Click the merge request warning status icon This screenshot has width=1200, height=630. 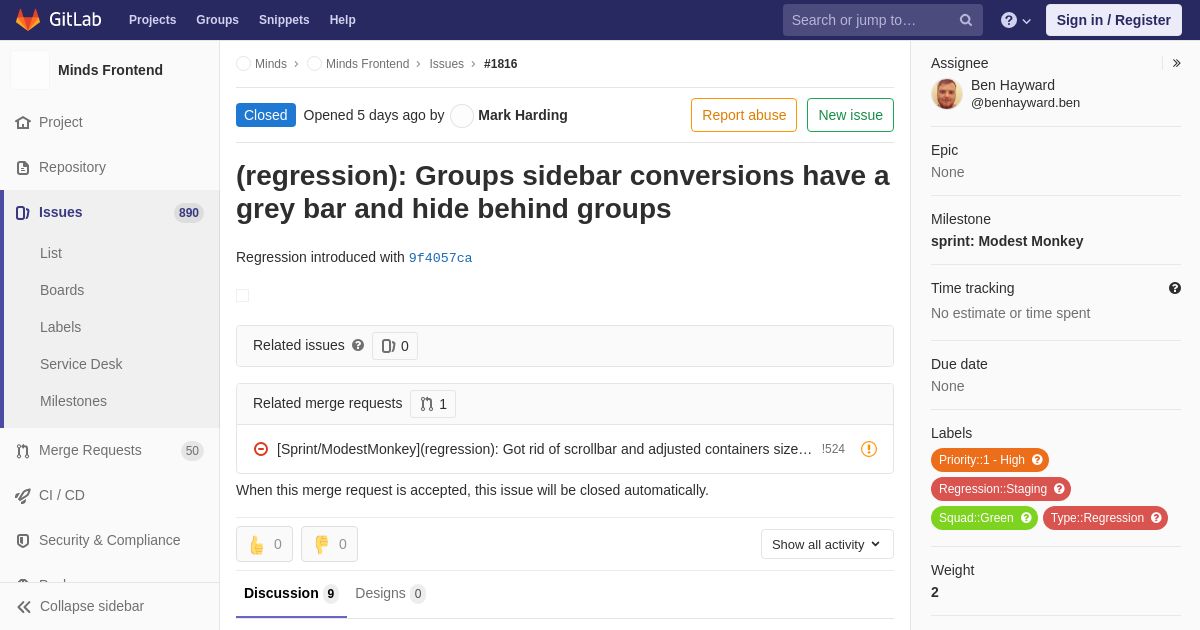[869, 449]
